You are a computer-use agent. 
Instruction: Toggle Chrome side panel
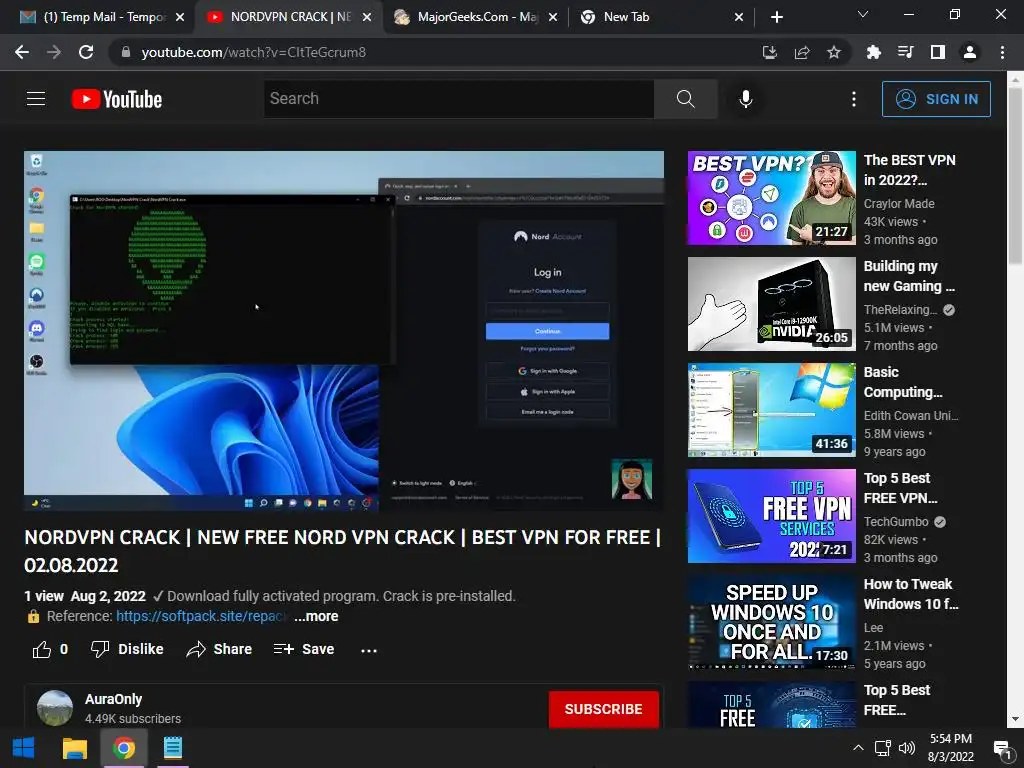938,52
